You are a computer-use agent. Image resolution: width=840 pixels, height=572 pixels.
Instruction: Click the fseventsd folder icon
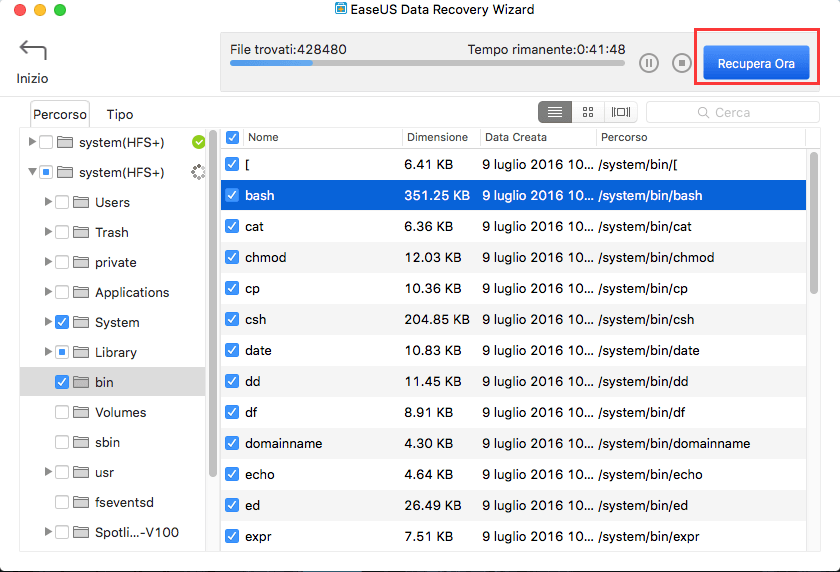tap(81, 502)
